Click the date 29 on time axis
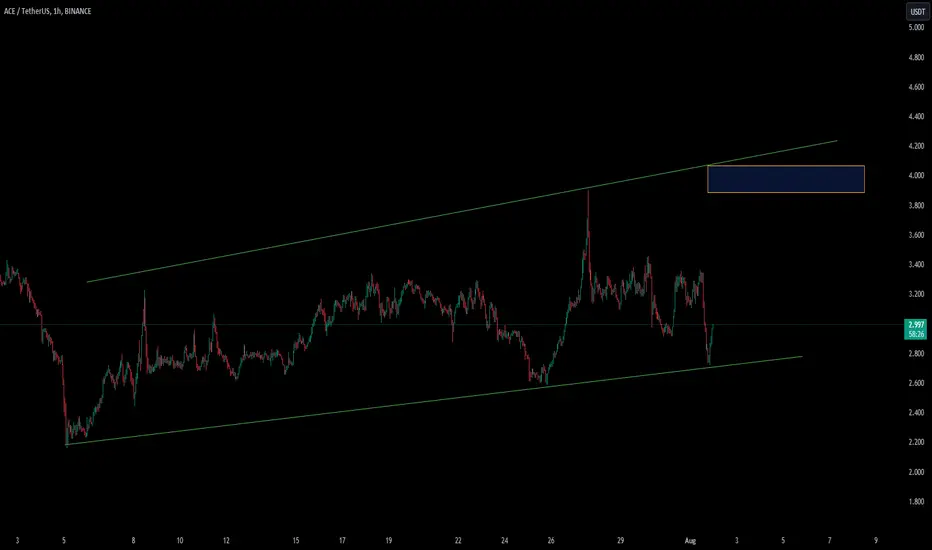This screenshot has width=932, height=550. pyautogui.click(x=620, y=540)
